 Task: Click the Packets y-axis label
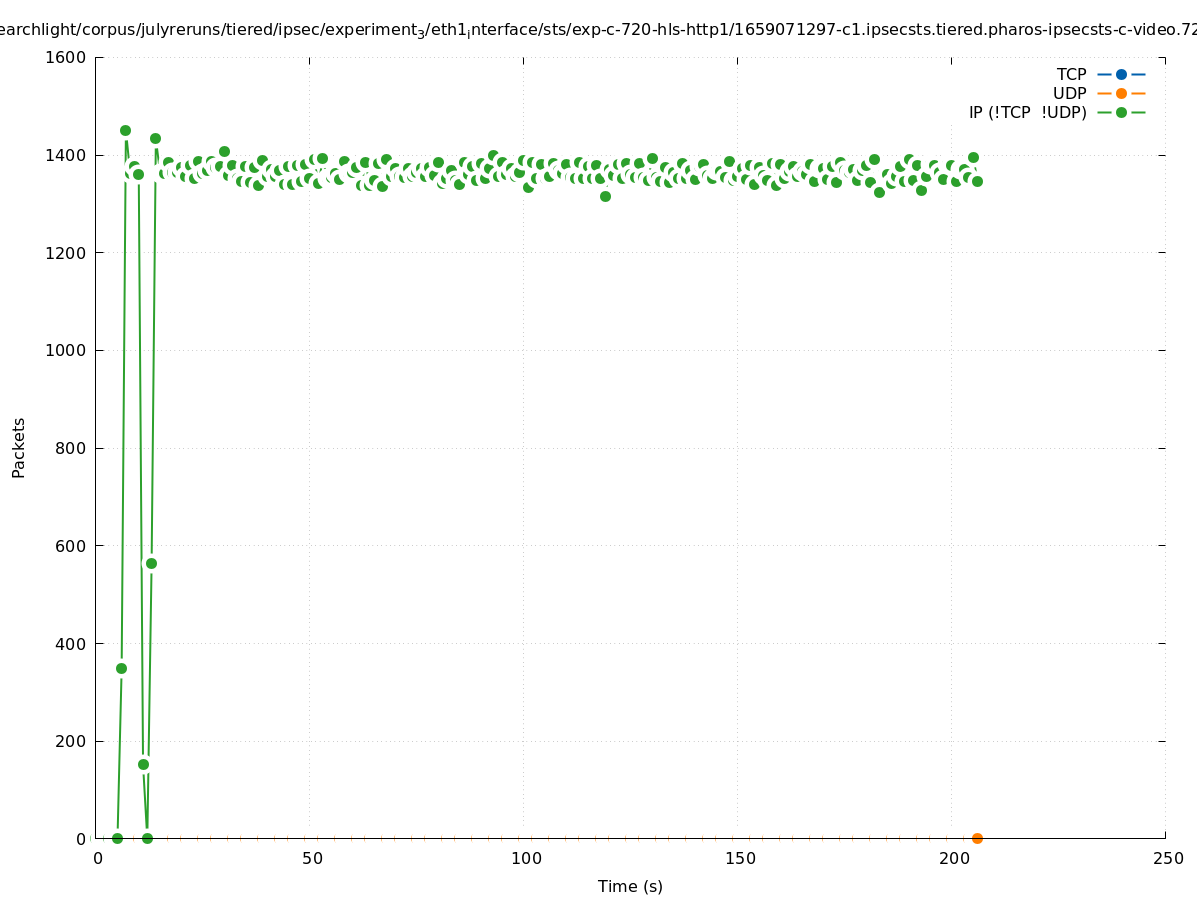coord(19,447)
